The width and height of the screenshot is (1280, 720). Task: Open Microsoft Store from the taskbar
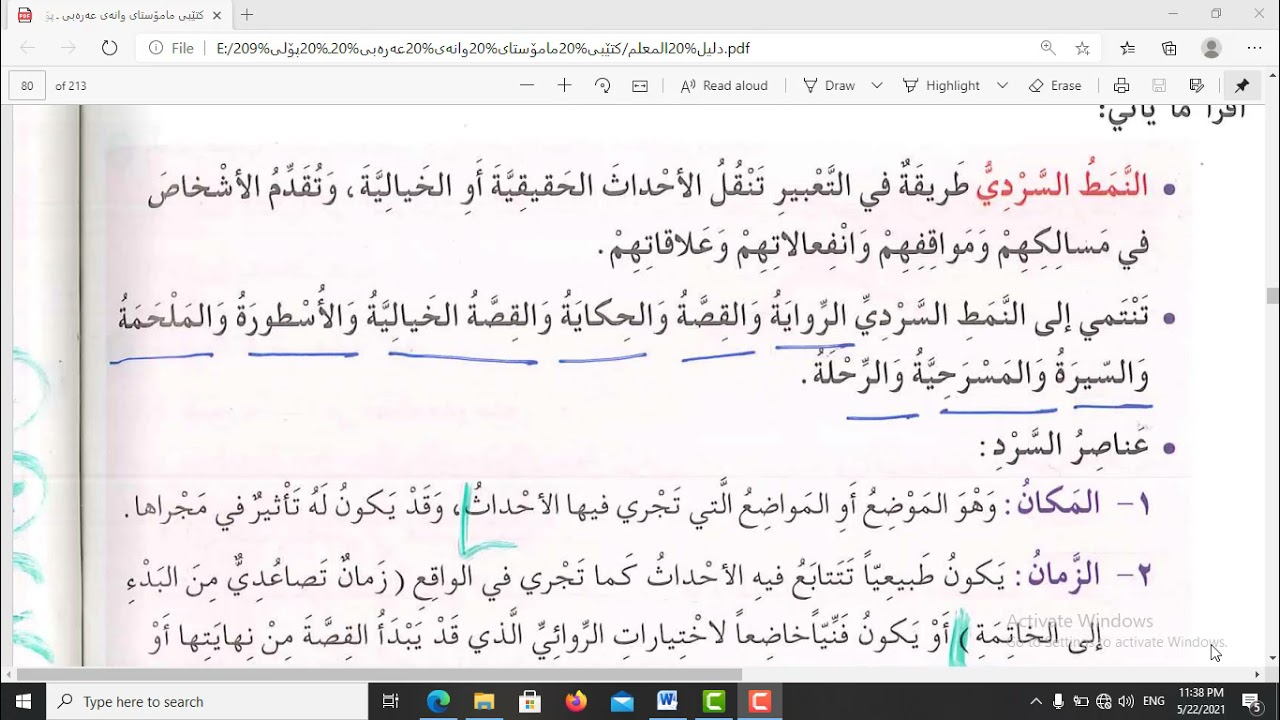coord(530,701)
